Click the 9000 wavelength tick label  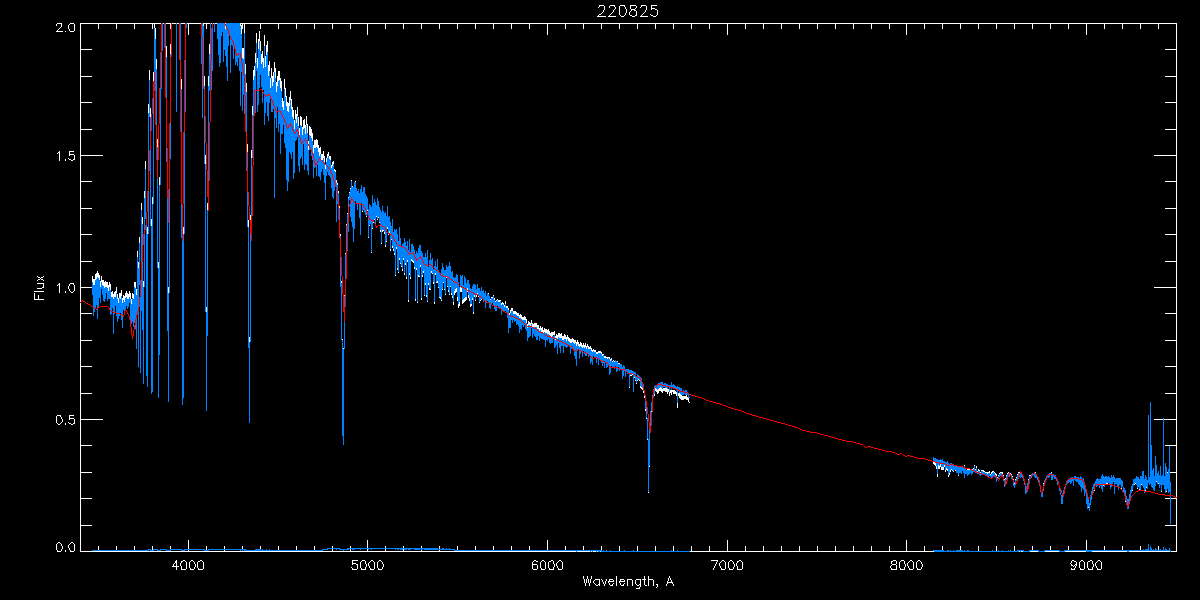click(1086, 566)
